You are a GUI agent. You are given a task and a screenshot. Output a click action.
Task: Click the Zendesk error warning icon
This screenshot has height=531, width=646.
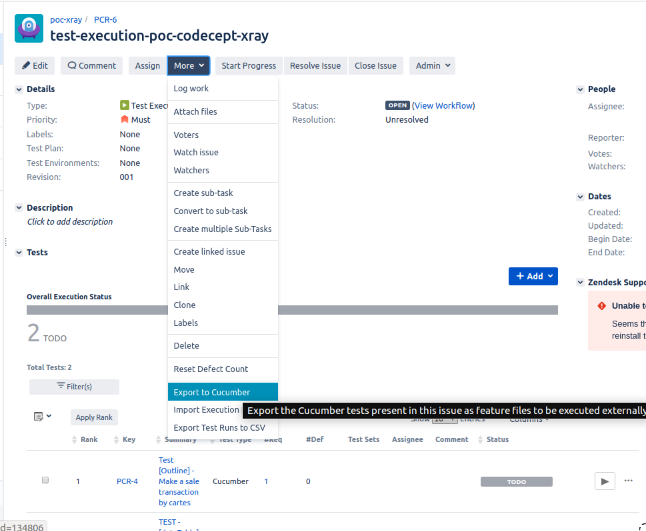[x=602, y=306]
